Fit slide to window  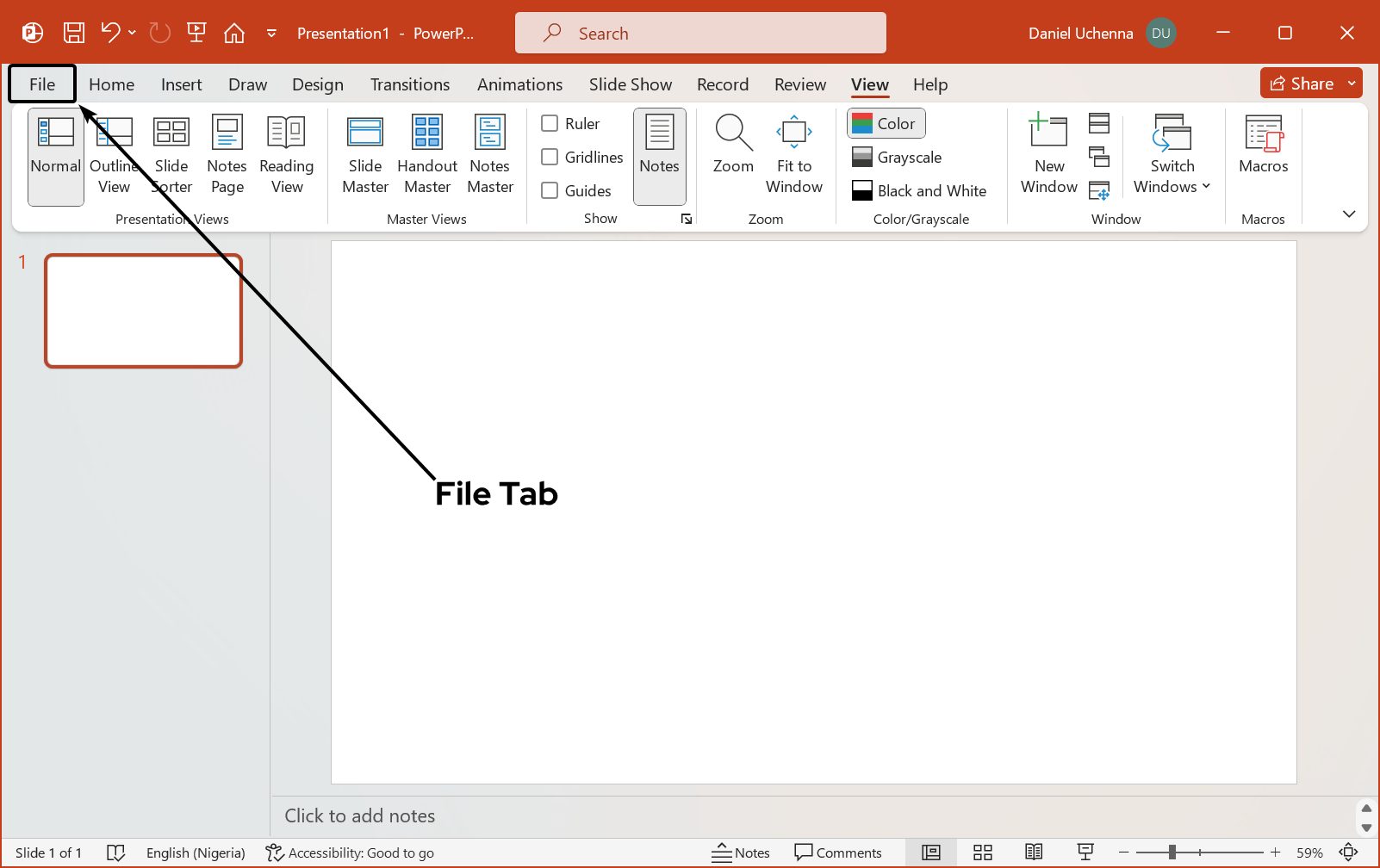pos(793,155)
